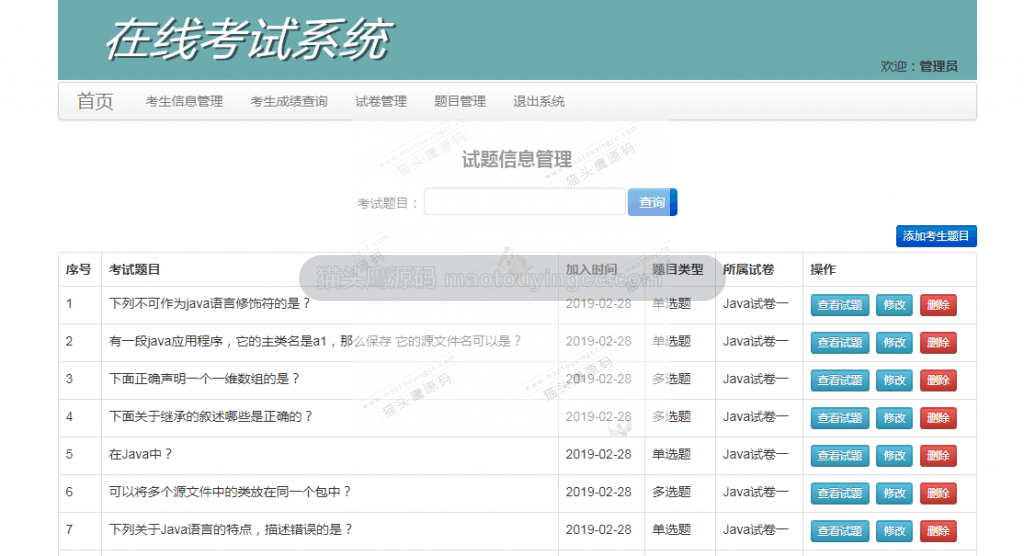Click the 操作 column header

(823, 269)
